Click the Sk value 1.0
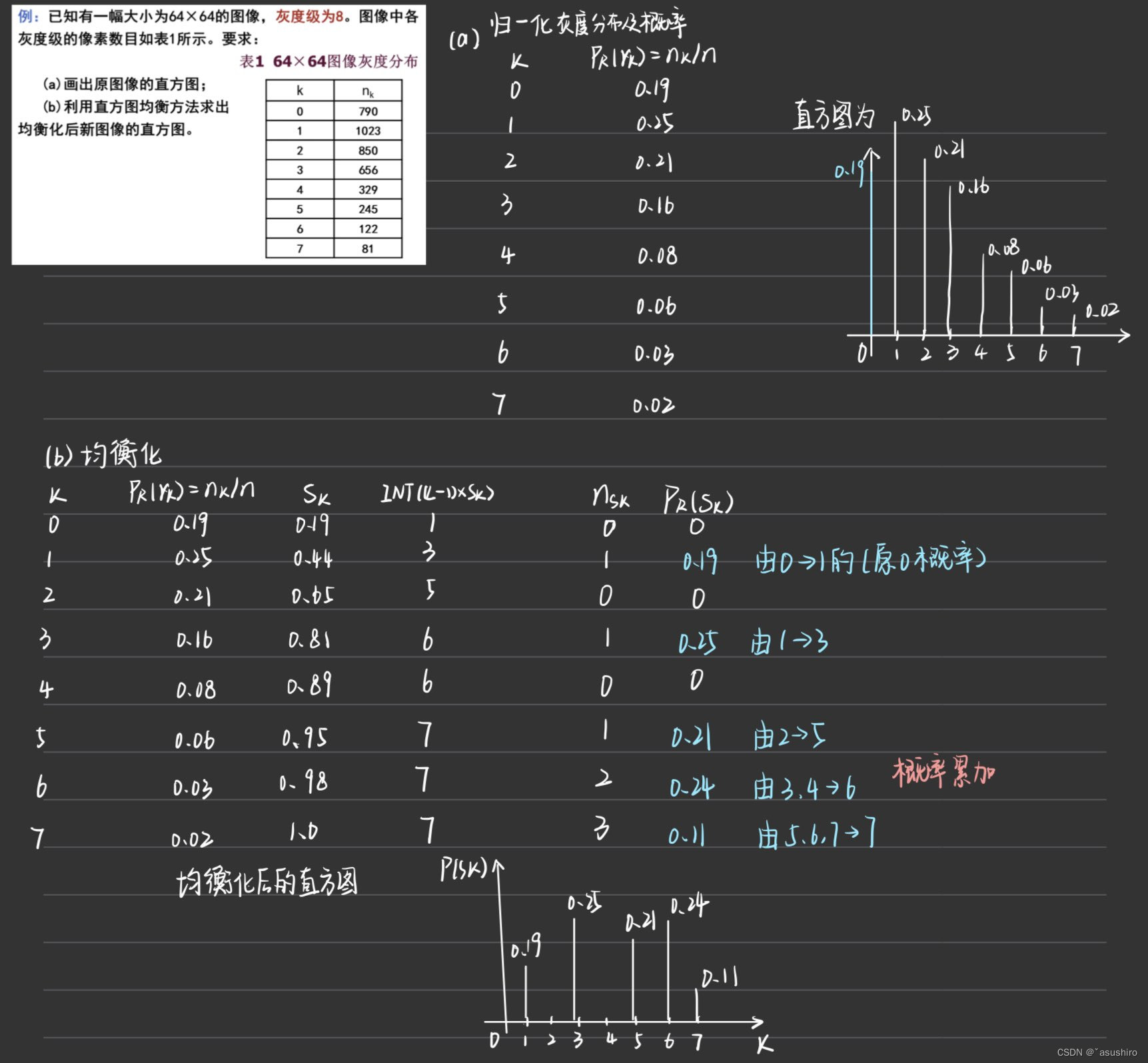Viewport: 1148px width, 1063px height. (303, 831)
